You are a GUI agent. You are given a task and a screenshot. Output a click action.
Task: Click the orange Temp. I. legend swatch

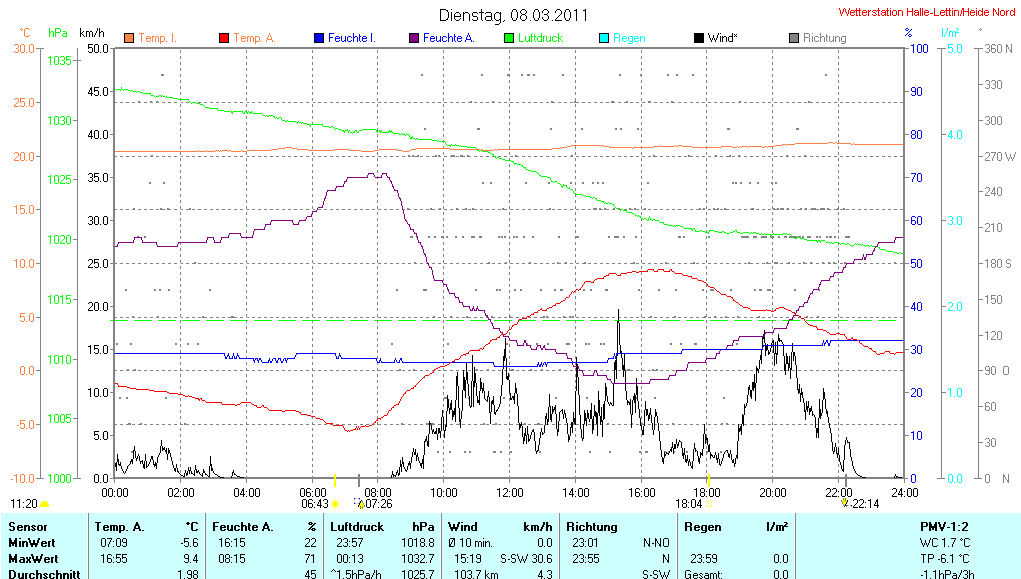click(x=128, y=38)
